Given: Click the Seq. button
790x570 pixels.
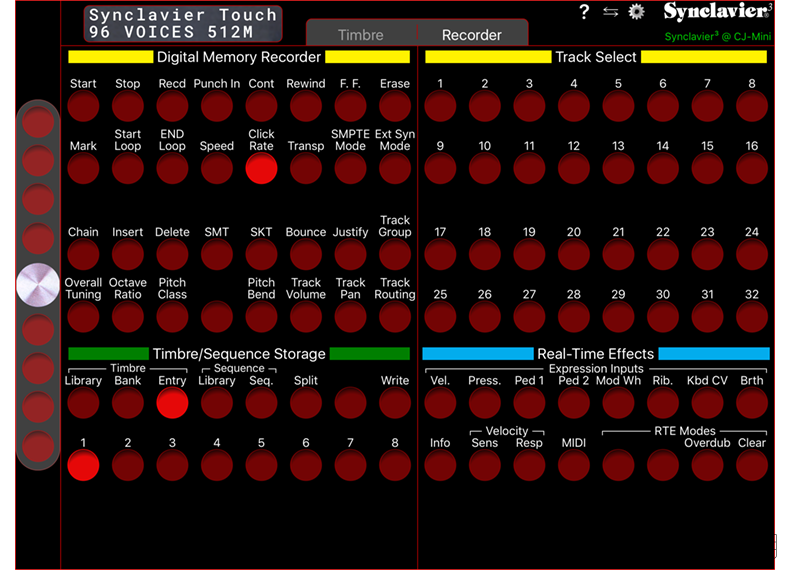Looking at the screenshot, I should click(261, 402).
